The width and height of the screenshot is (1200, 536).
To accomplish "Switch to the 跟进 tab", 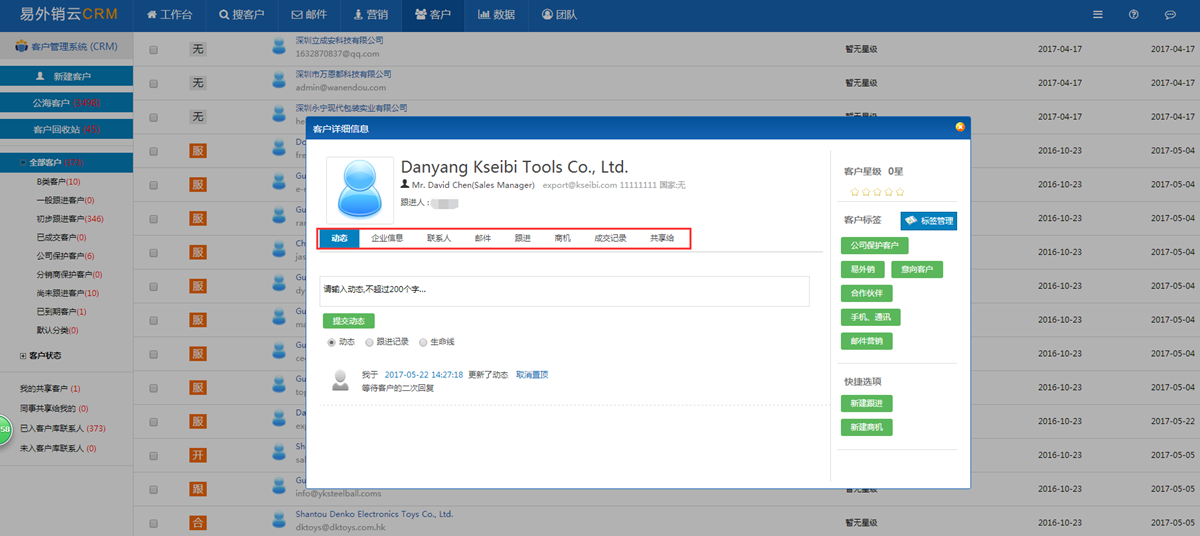I will (x=523, y=238).
